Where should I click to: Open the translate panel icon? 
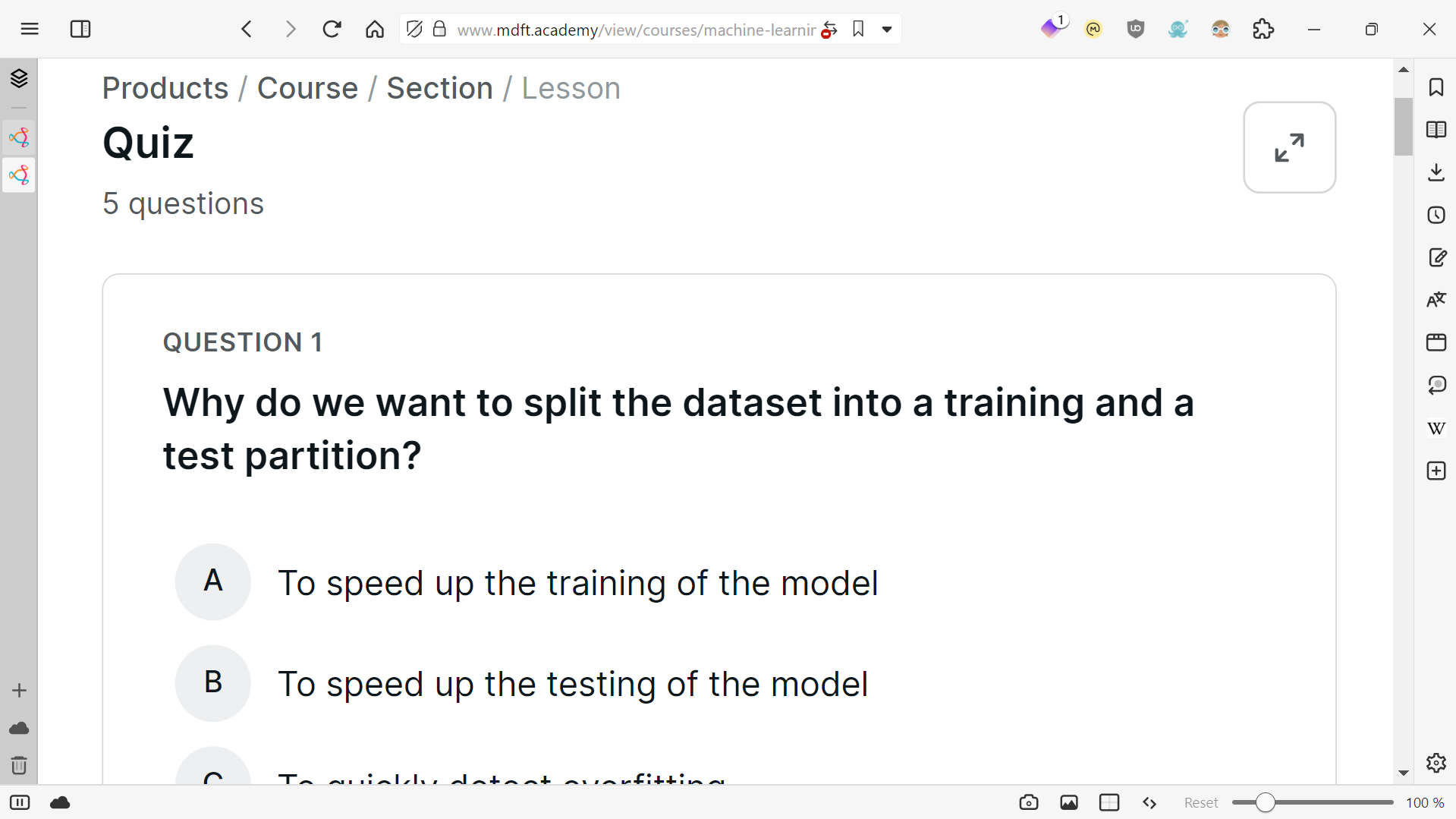pyautogui.click(x=1436, y=300)
